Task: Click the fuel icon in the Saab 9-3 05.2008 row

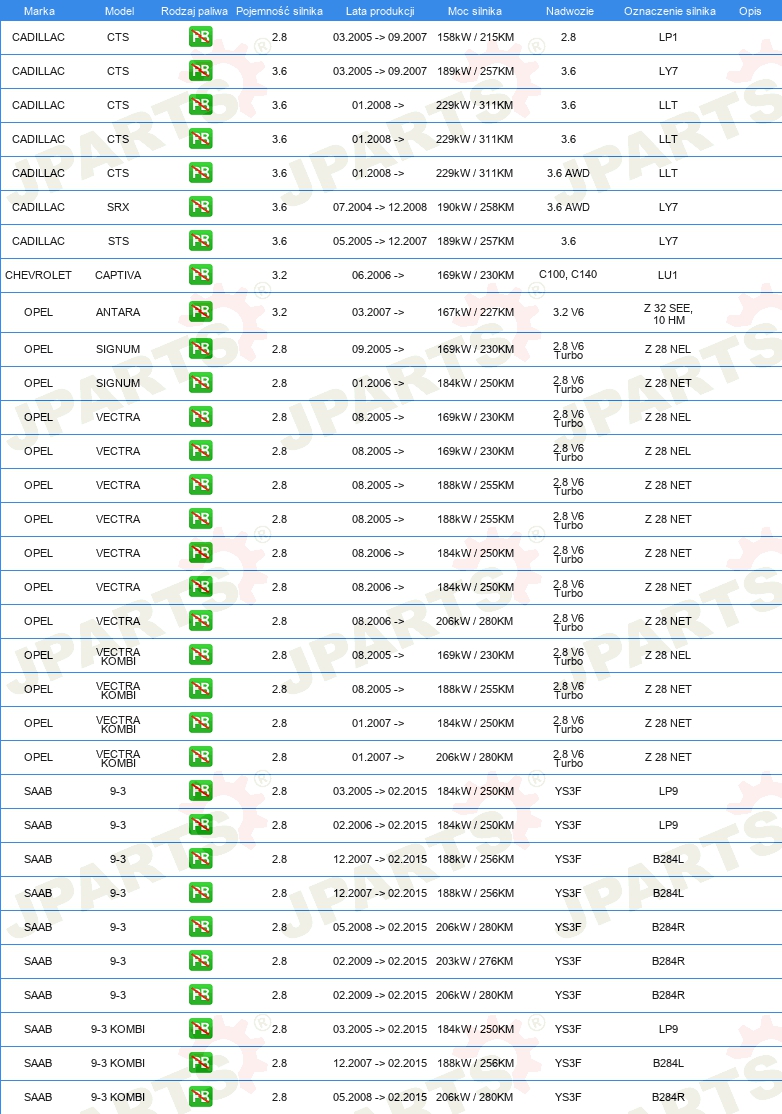Action: (x=201, y=927)
